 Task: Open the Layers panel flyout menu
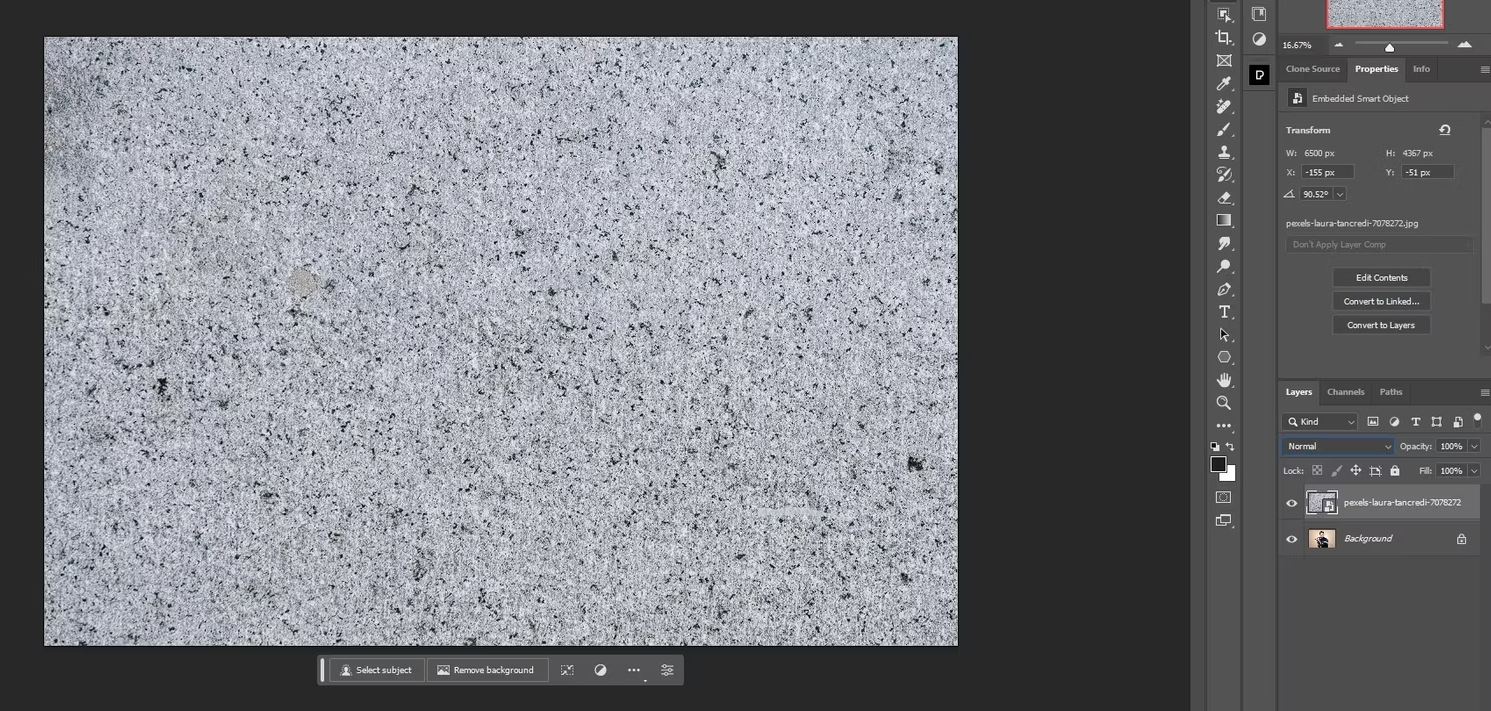click(x=1485, y=392)
